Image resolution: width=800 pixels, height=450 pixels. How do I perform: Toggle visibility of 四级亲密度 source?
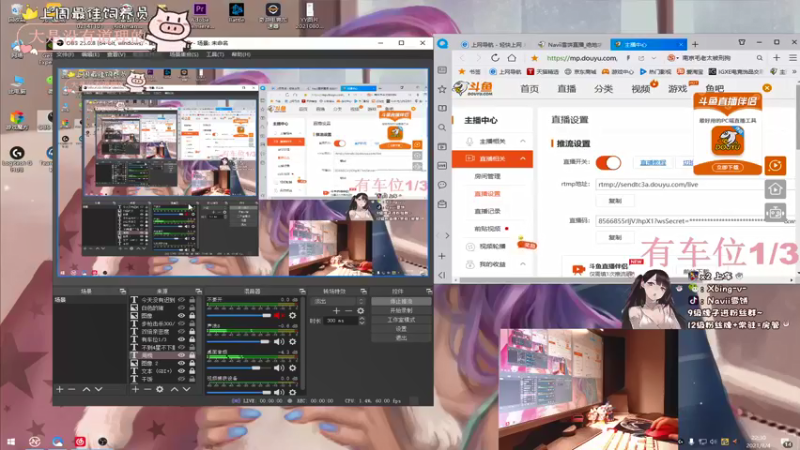click(181, 332)
